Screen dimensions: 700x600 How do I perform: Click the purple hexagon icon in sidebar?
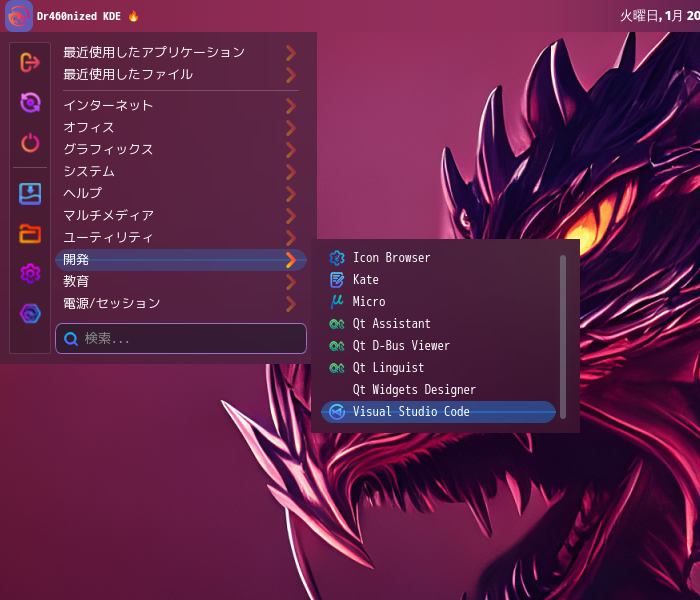pos(30,313)
